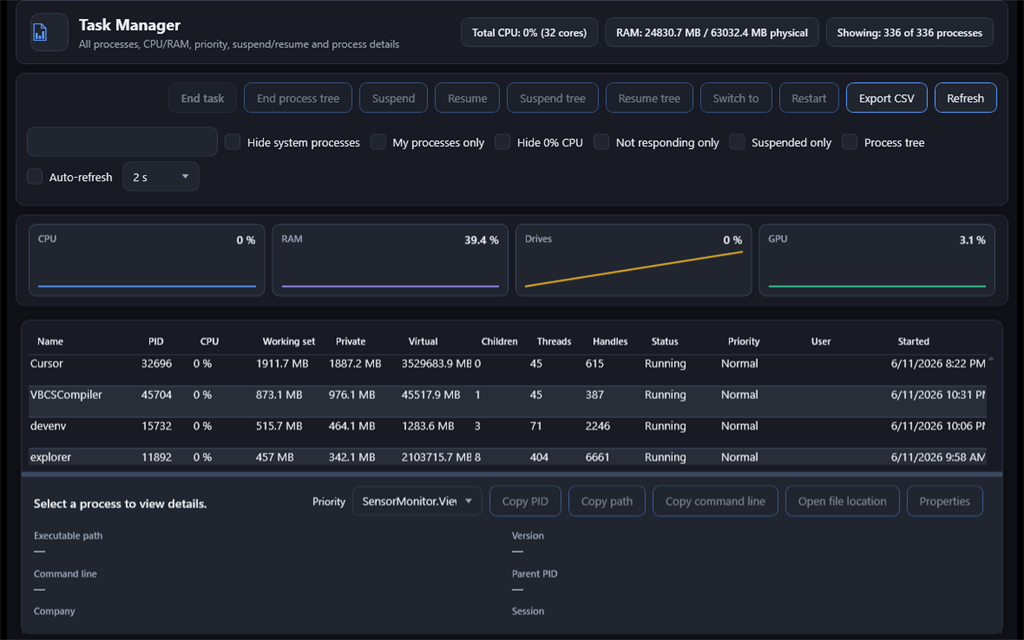Click the CPU usage graph card
The image size is (1024, 640).
pos(147,260)
